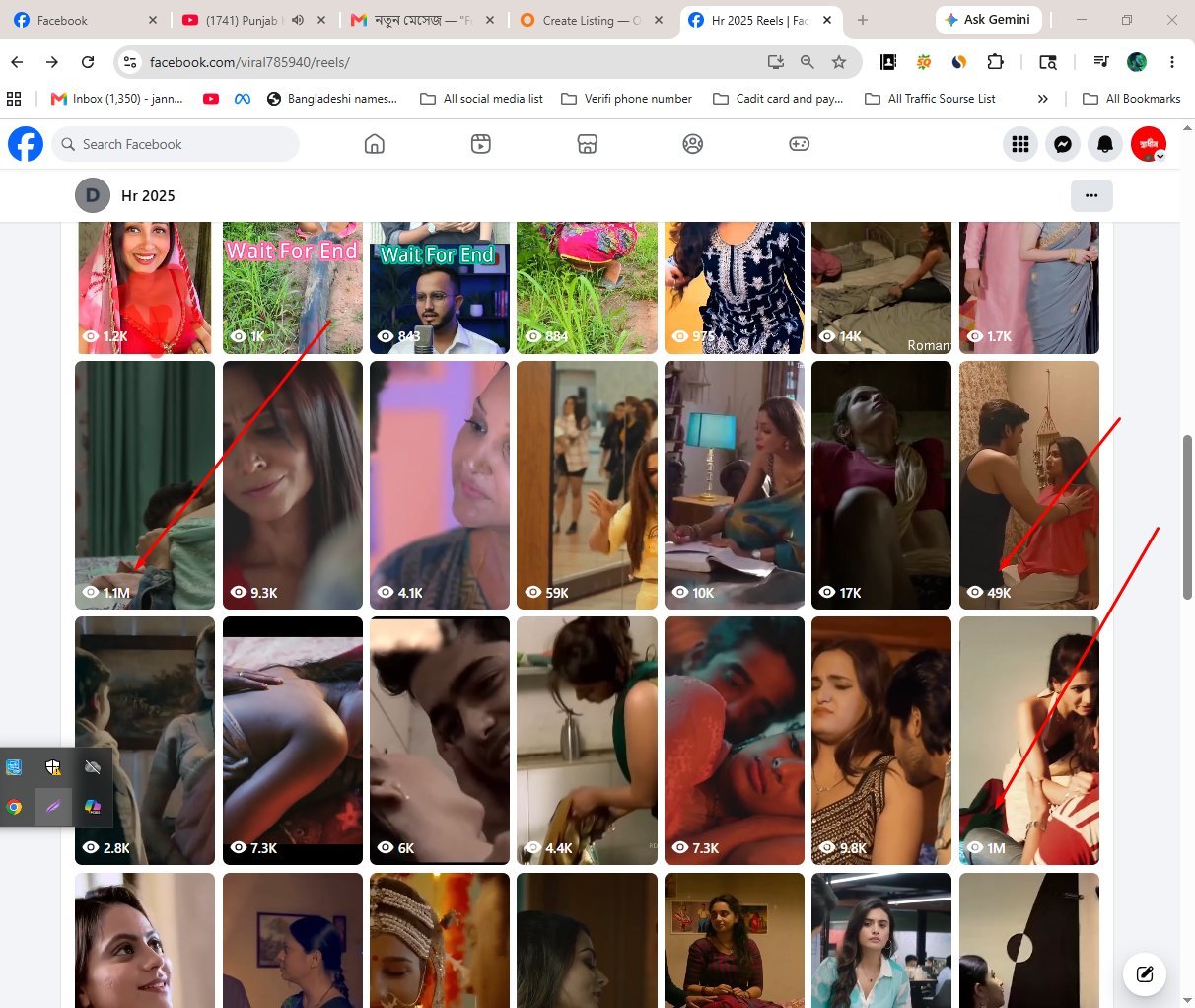Screen dimensions: 1195x1008
Task: Open Messenger chats icon
Action: 1063,144
